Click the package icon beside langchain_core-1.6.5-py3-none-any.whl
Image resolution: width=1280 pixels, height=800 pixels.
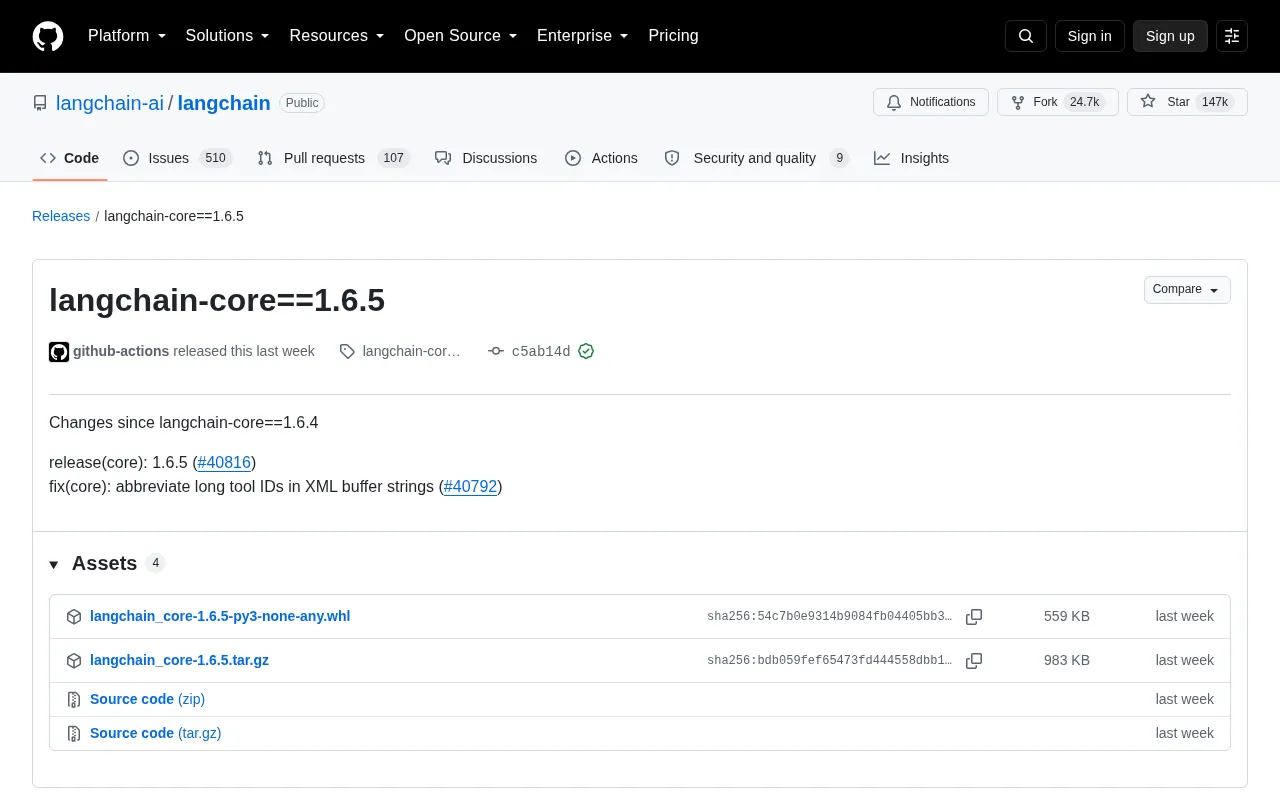(74, 617)
